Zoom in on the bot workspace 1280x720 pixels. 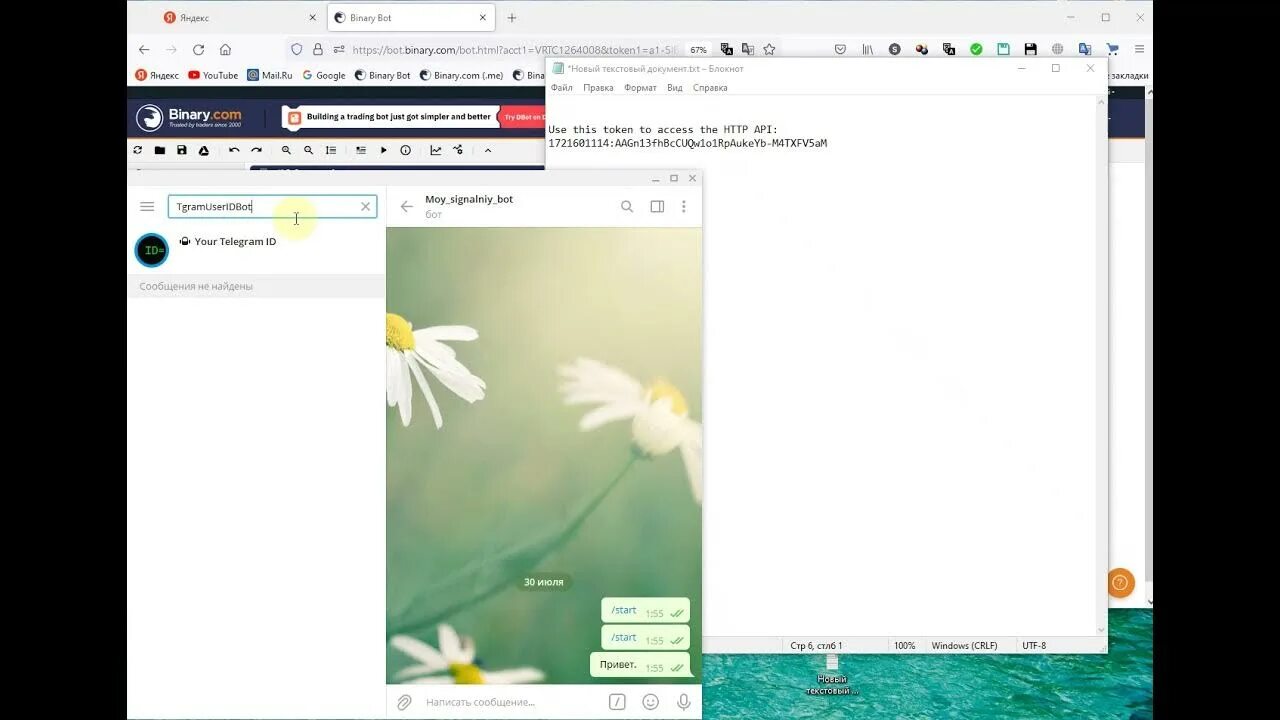(x=286, y=150)
